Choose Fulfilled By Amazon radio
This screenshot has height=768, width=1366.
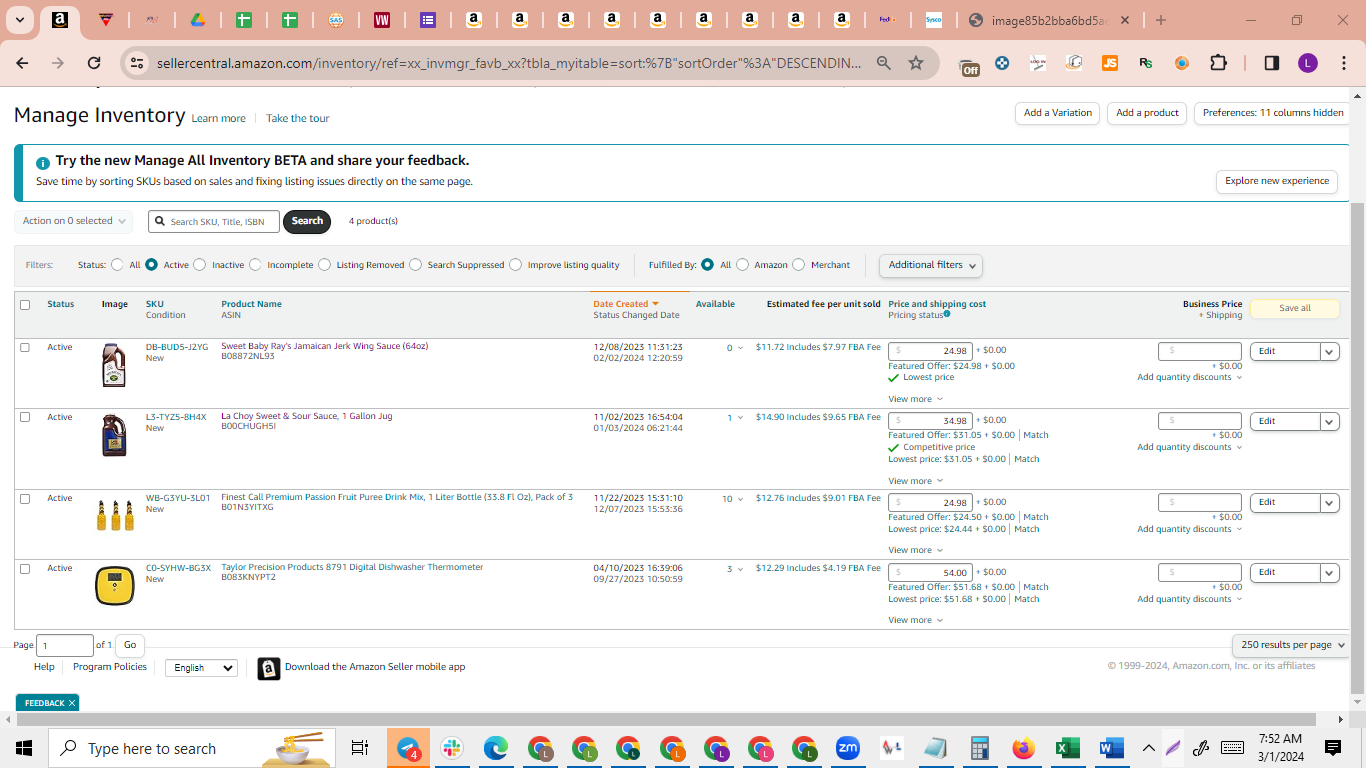(x=742, y=265)
